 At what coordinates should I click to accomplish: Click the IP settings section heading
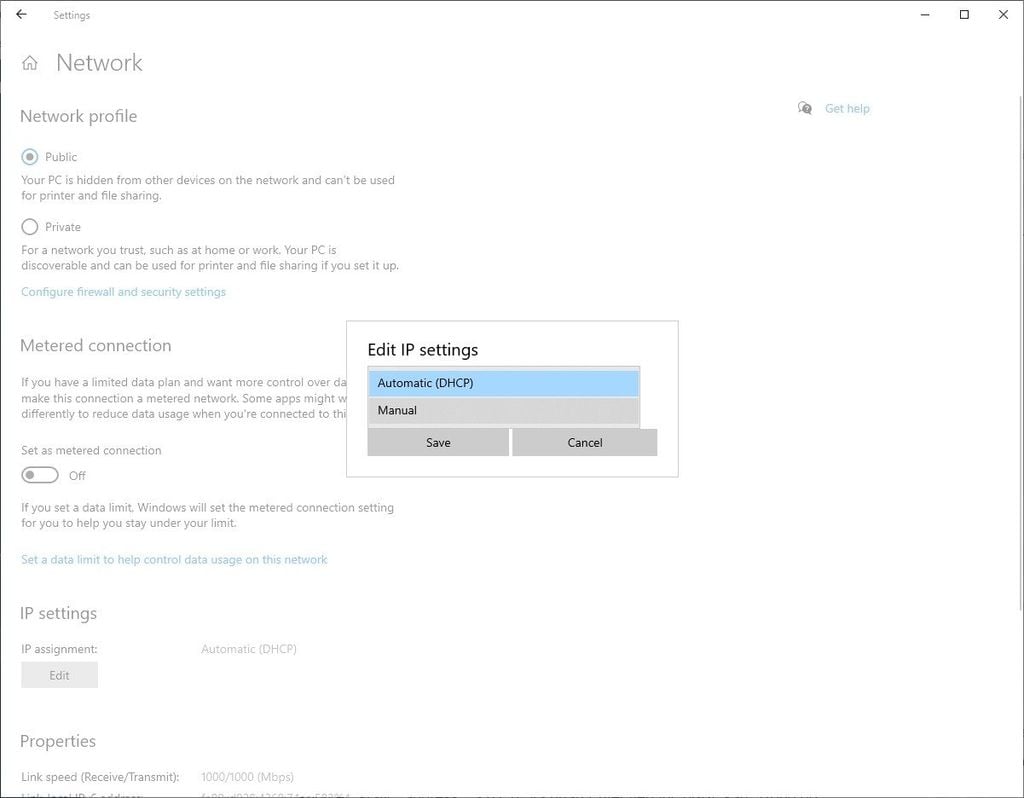pos(59,613)
